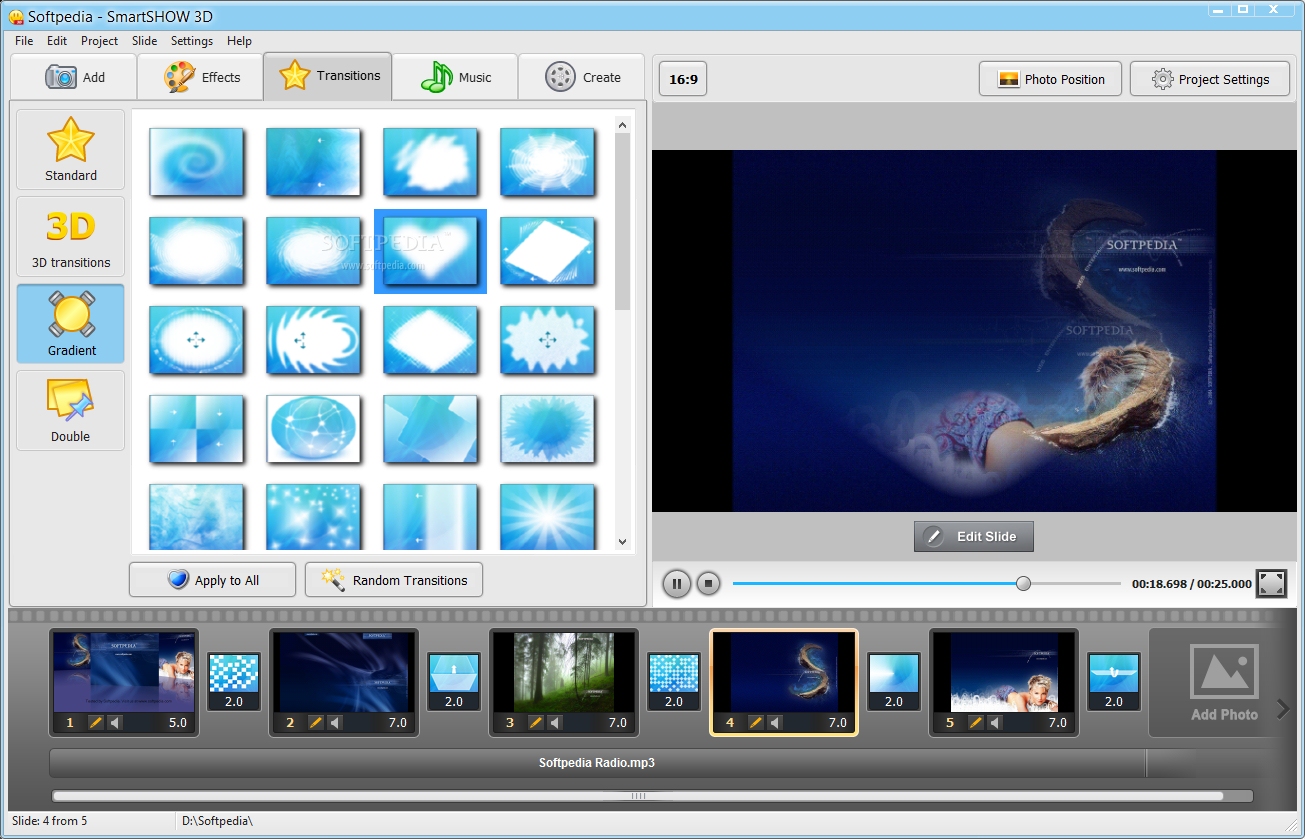This screenshot has height=839, width=1305.
Task: Select the Softpedia Radio.mp3 audio track
Action: coord(597,763)
